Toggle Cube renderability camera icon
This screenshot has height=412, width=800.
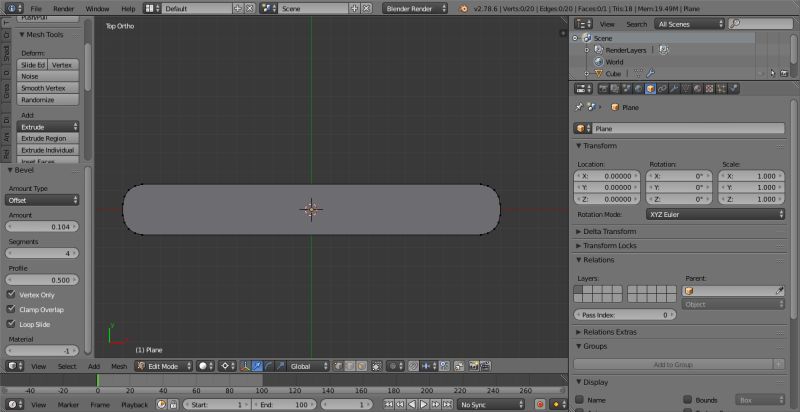click(784, 73)
